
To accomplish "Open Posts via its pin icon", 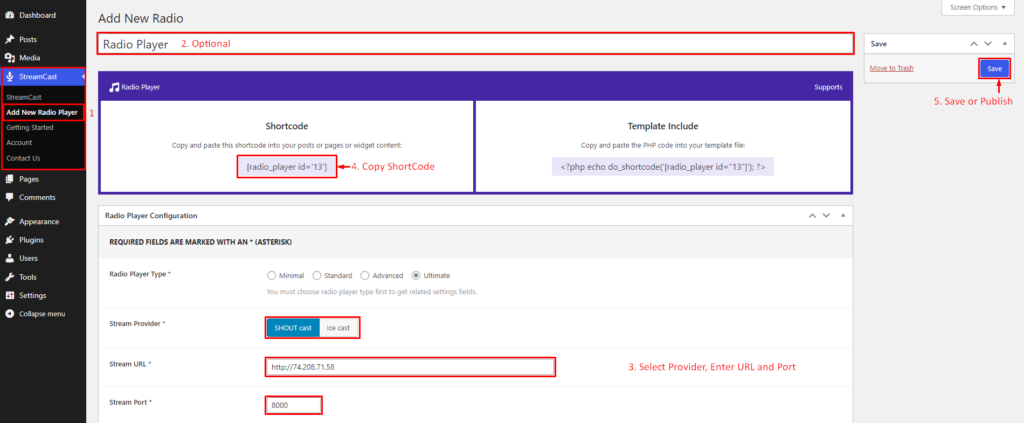I will (9, 39).
